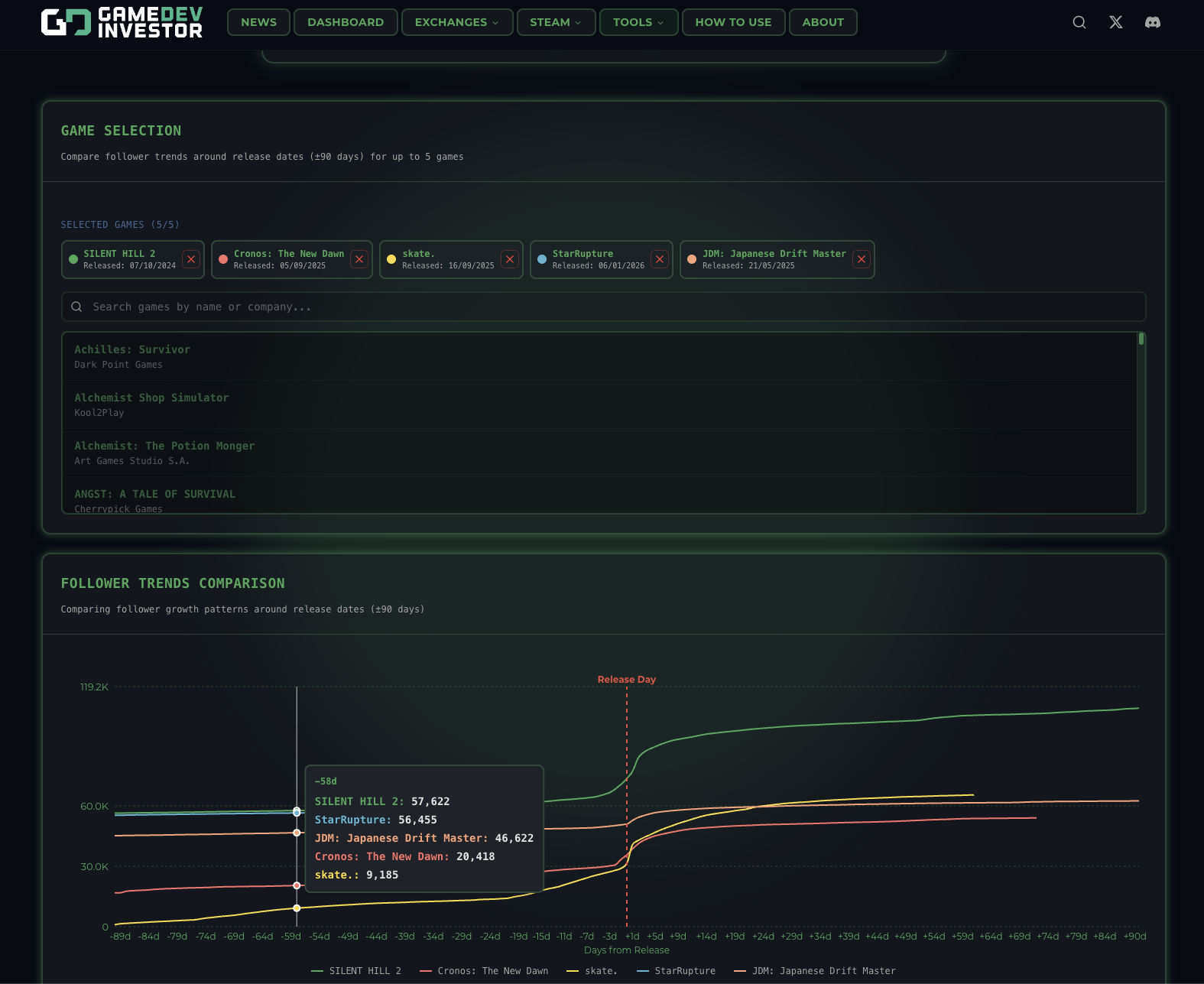The height and width of the screenshot is (984, 1204).
Task: Click the SILENT HILL 2 chip name
Action: pos(119,254)
